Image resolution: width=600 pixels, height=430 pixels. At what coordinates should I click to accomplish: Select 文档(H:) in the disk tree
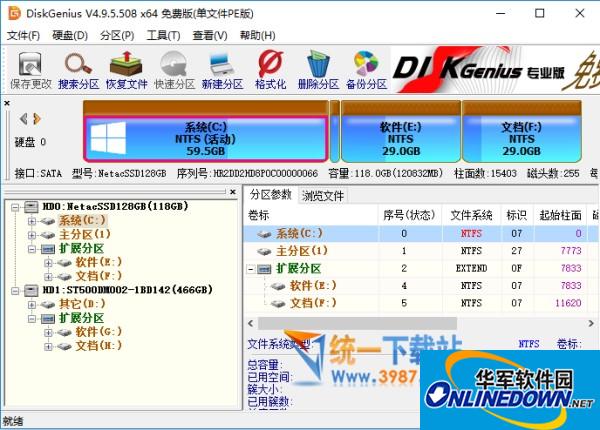click(x=99, y=346)
